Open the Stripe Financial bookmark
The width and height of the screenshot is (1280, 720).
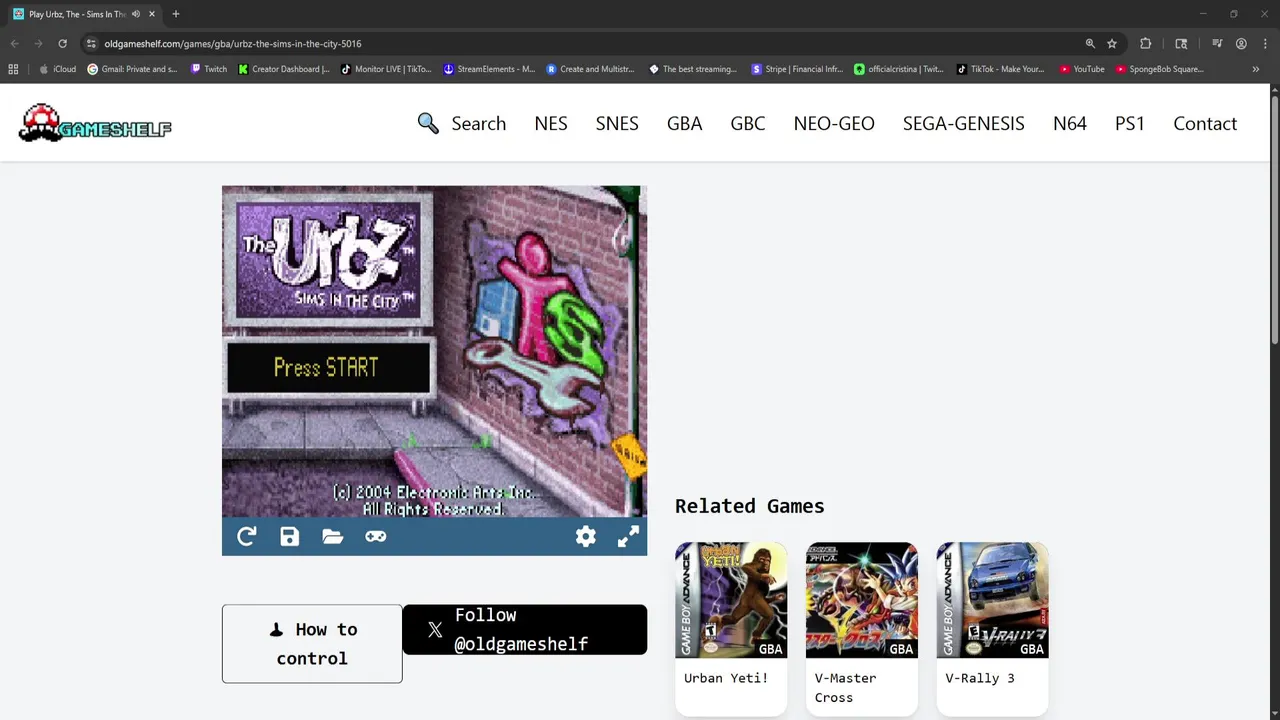tap(797, 69)
